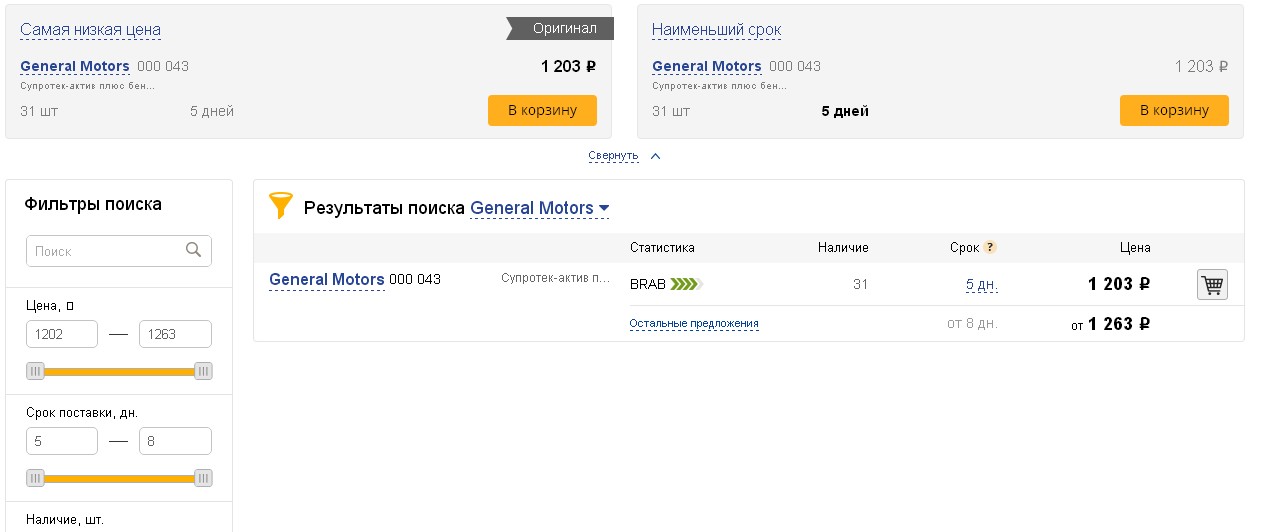Screen dimensions: 1288x532
Task: Click the filter search input field
Action: click(x=105, y=251)
